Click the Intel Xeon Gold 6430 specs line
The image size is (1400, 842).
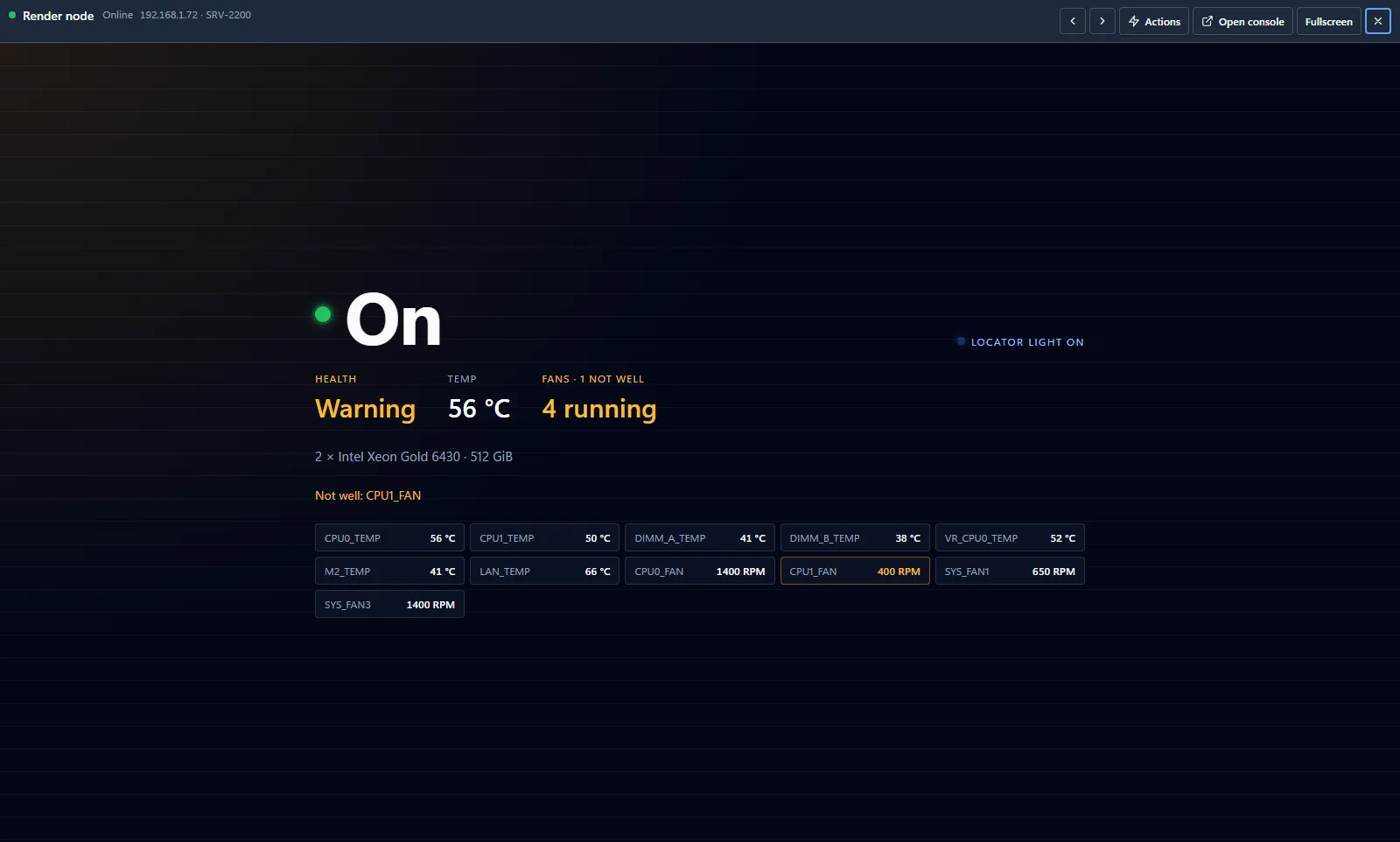(x=414, y=457)
